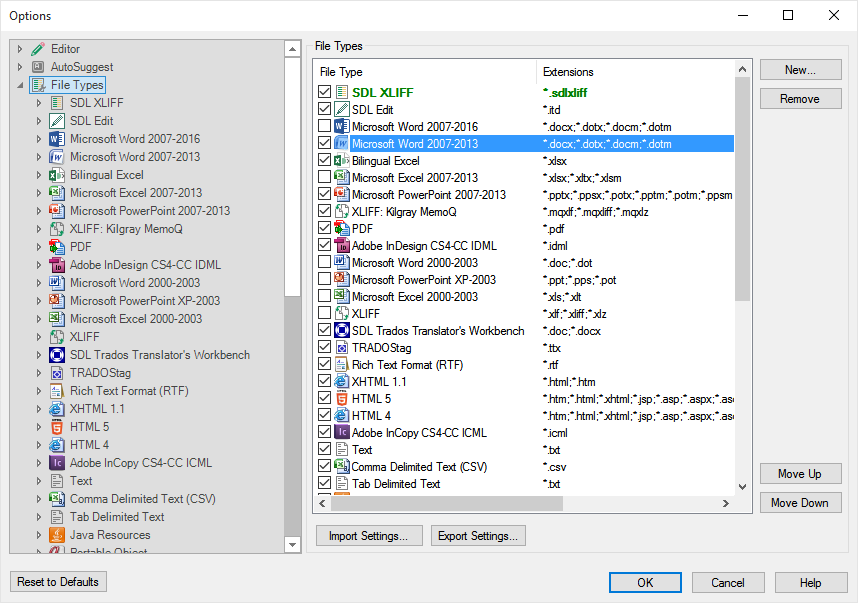Expand the Editor tree node

pos(20,49)
